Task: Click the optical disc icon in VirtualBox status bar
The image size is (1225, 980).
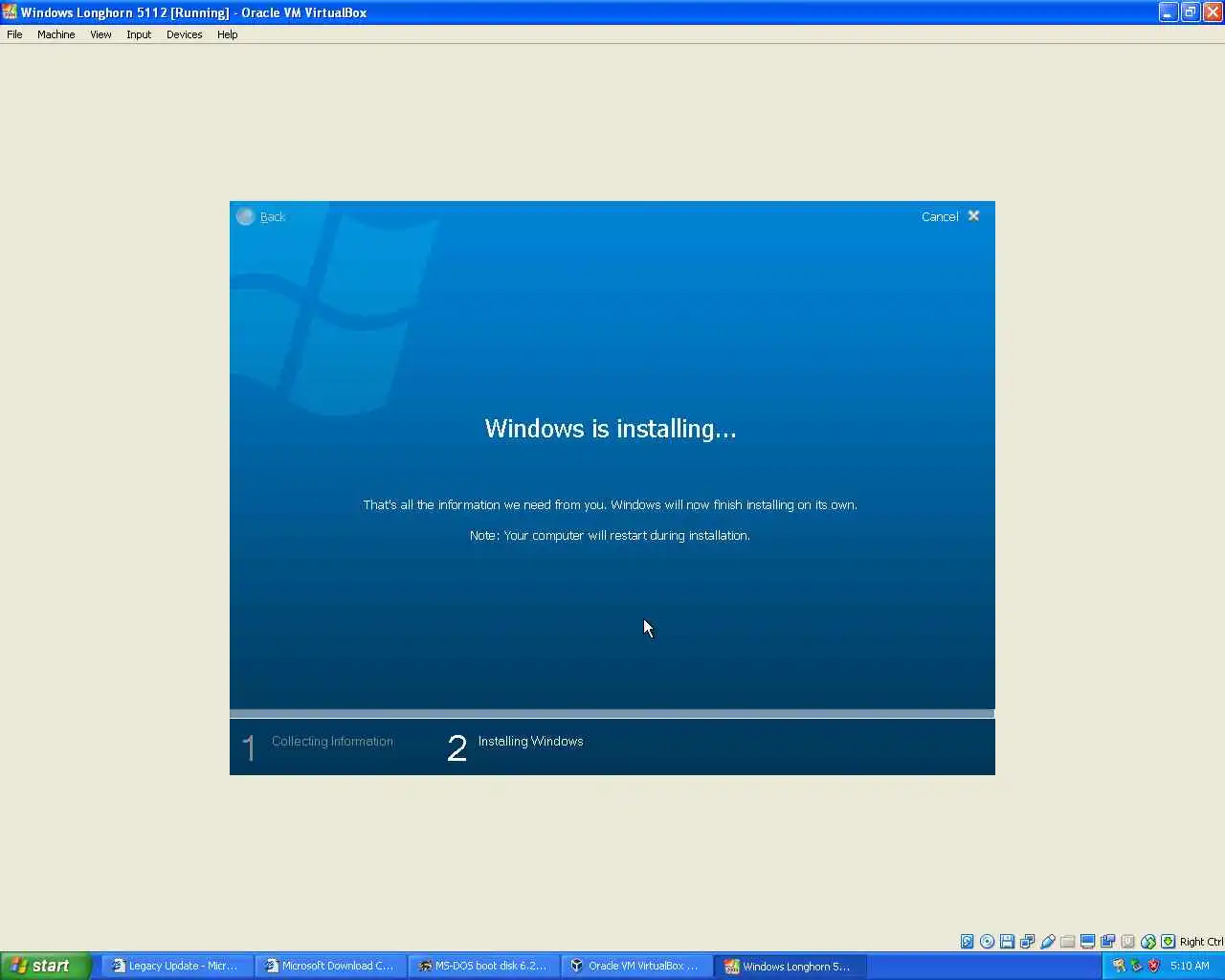Action: point(987,942)
